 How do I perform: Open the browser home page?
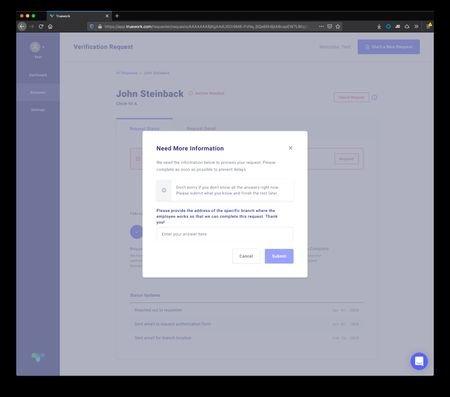tap(50, 26)
